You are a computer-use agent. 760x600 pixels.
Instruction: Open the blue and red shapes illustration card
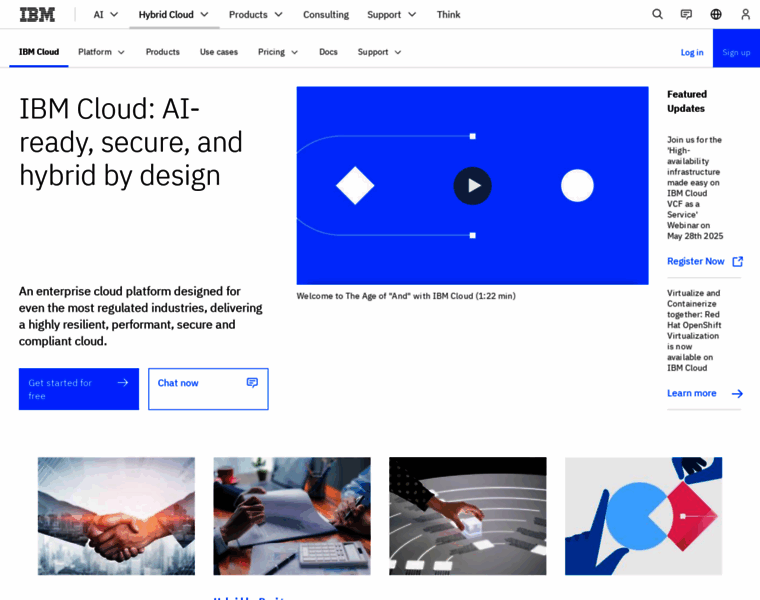coord(644,516)
